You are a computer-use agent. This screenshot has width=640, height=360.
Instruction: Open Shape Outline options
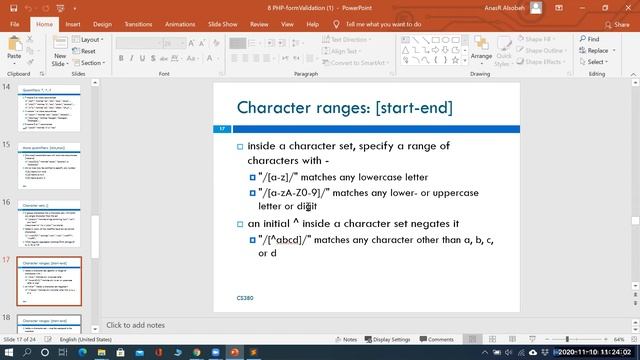(x=542, y=51)
